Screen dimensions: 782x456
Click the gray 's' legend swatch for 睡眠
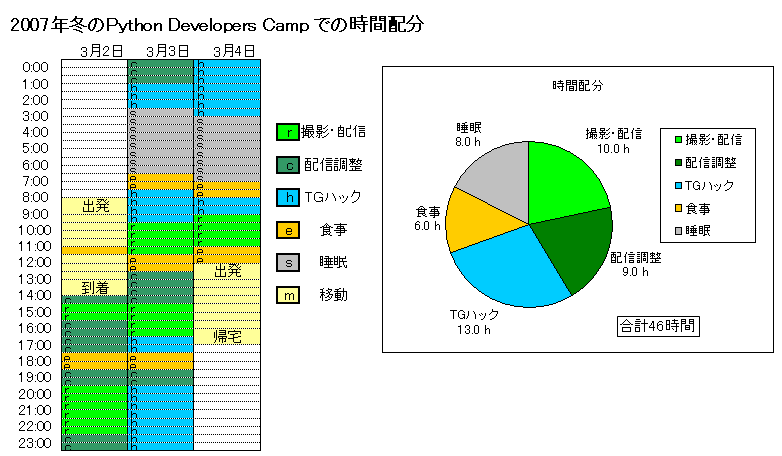coord(288,262)
